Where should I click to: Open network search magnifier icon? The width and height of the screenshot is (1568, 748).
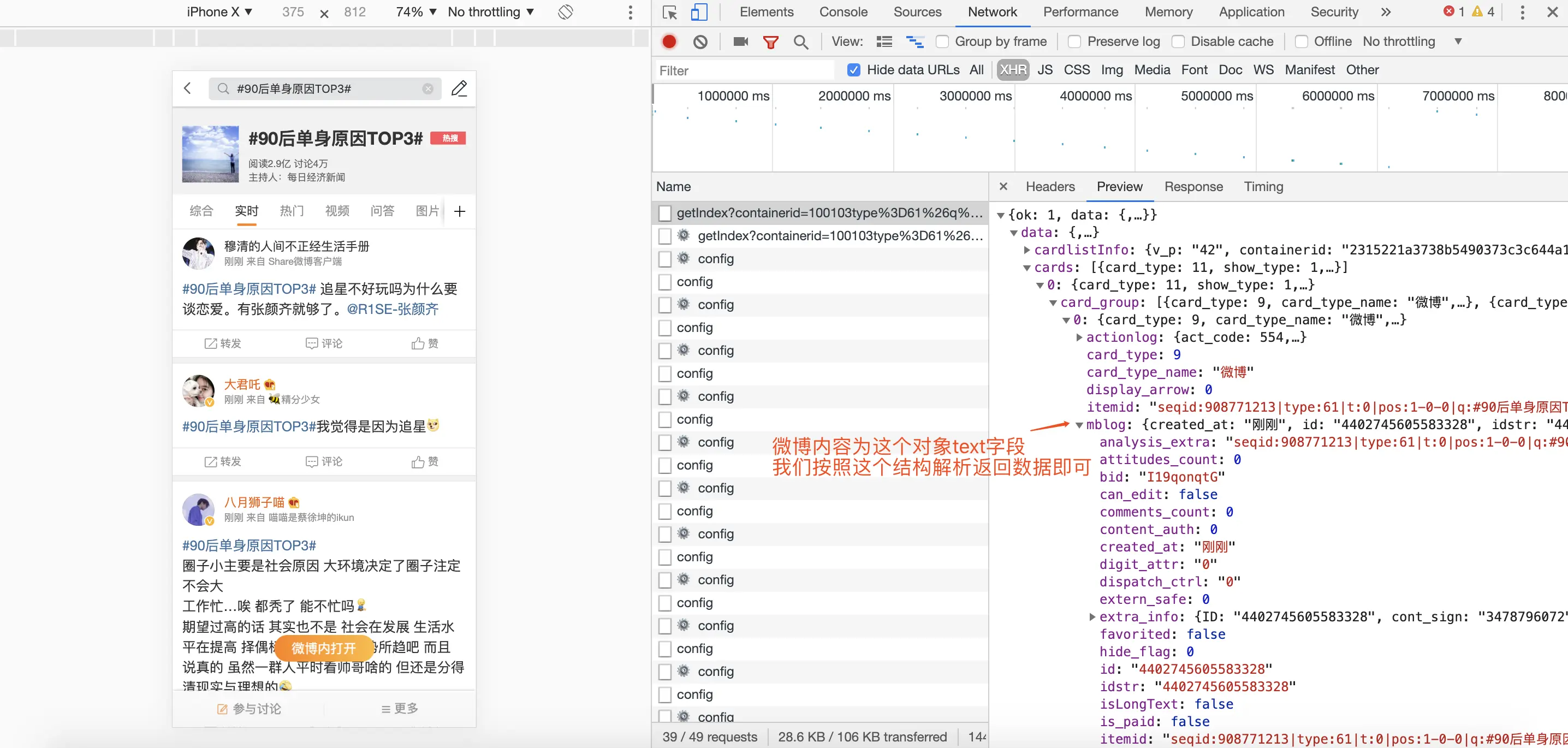point(800,41)
